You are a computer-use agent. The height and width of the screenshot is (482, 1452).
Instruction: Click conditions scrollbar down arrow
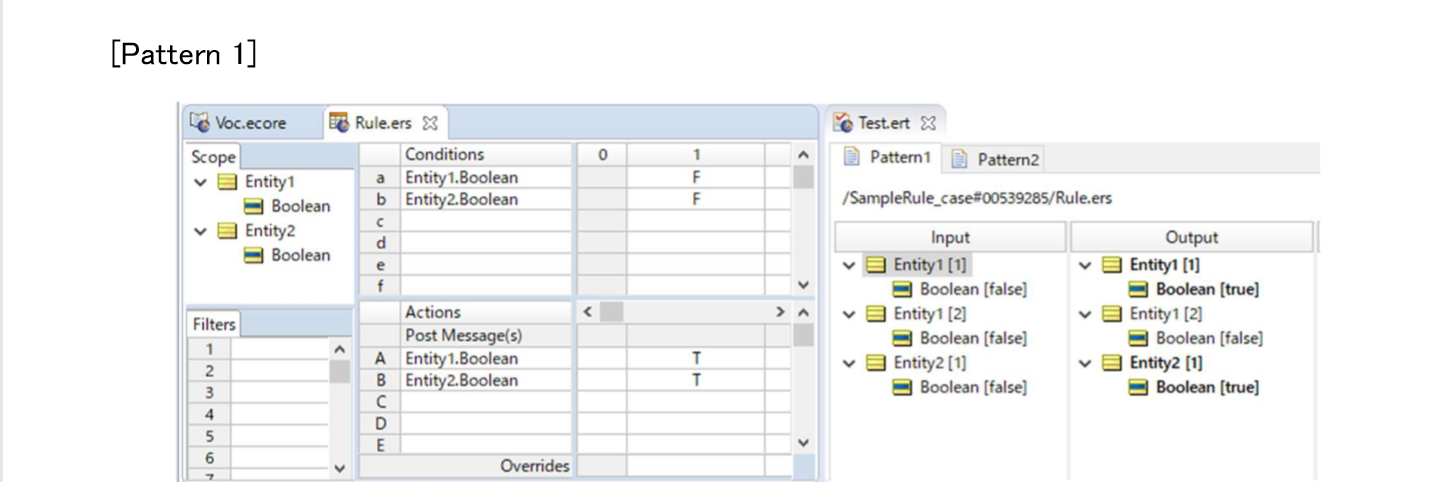tap(803, 286)
